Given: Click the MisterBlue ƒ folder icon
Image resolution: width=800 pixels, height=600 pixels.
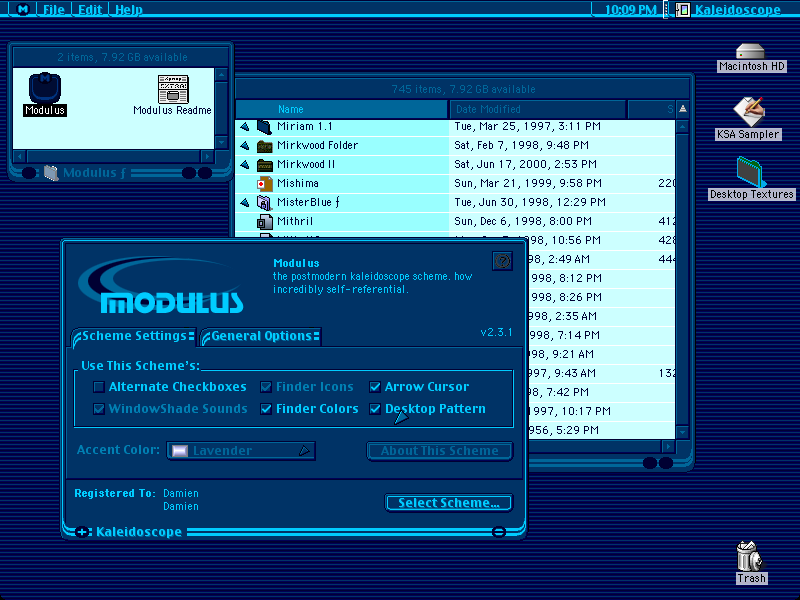Looking at the screenshot, I should pyautogui.click(x=264, y=203).
